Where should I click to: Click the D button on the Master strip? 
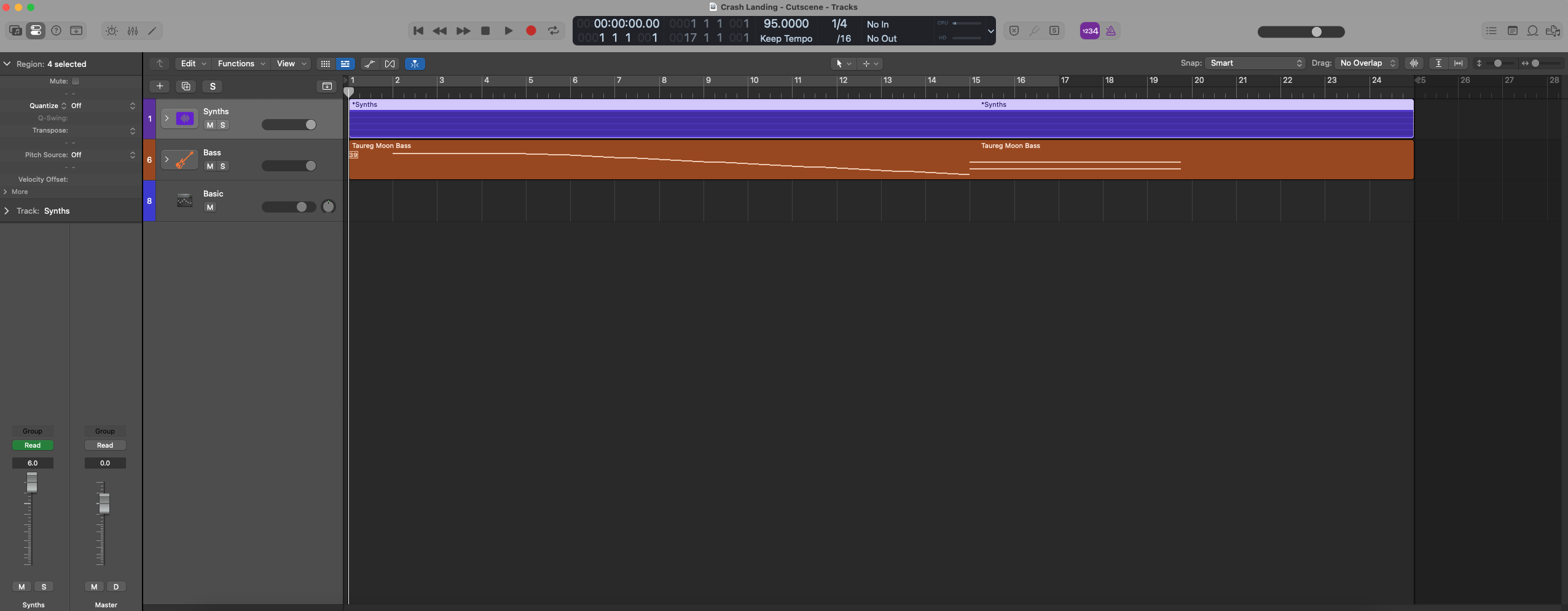(116, 586)
